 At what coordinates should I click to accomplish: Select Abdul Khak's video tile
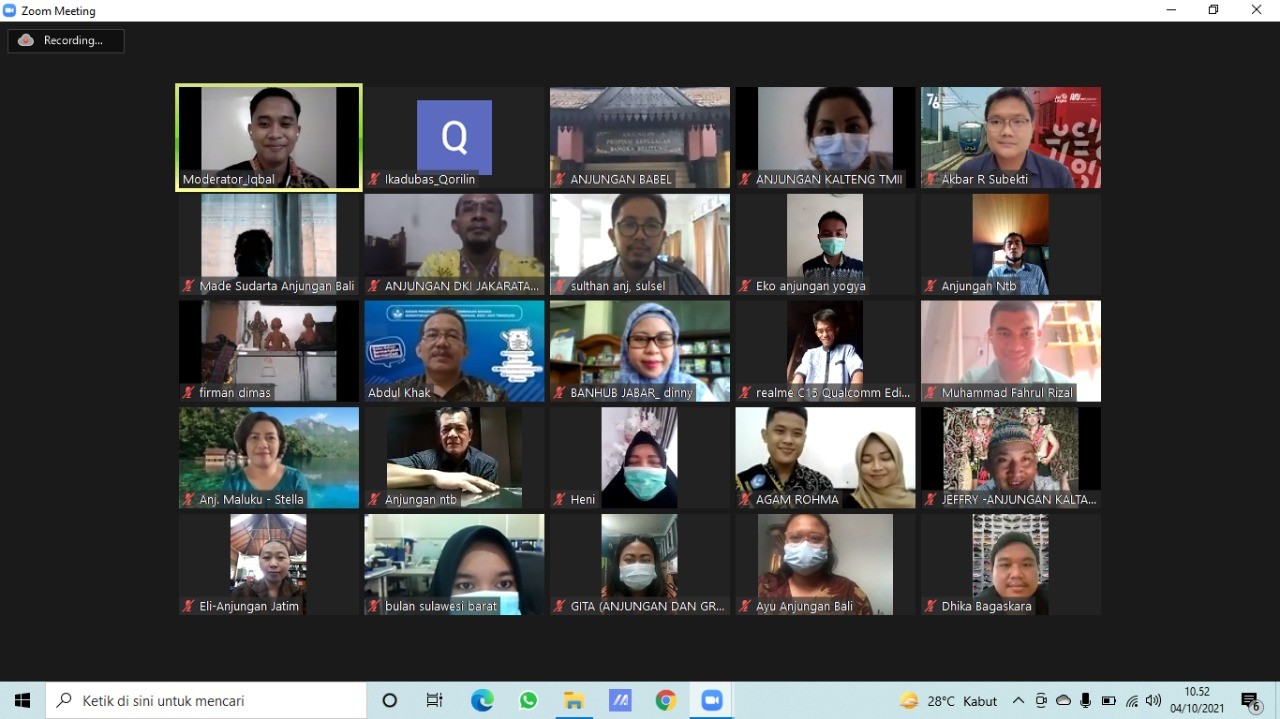point(454,350)
